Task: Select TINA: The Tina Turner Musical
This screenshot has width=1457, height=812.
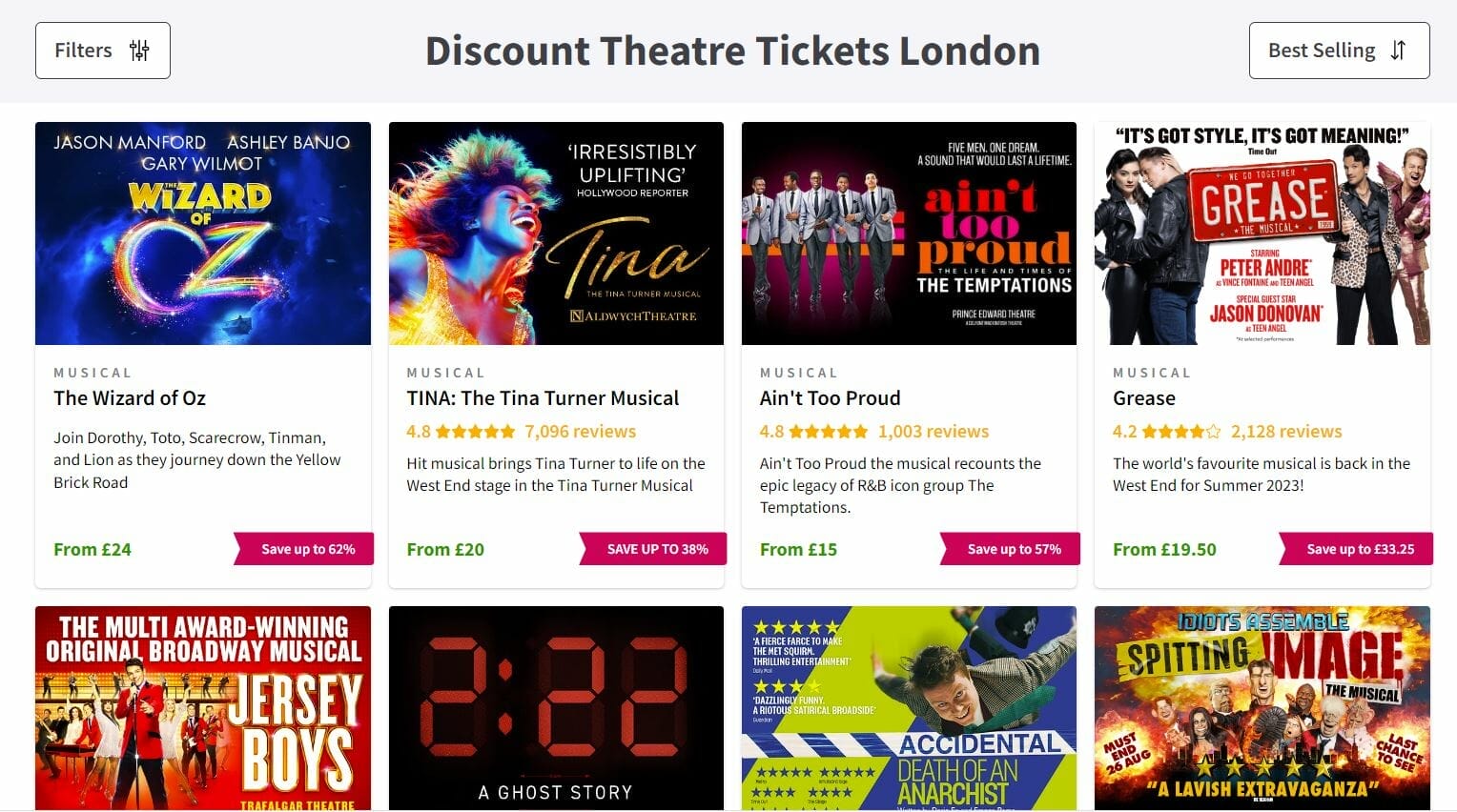Action: click(542, 398)
